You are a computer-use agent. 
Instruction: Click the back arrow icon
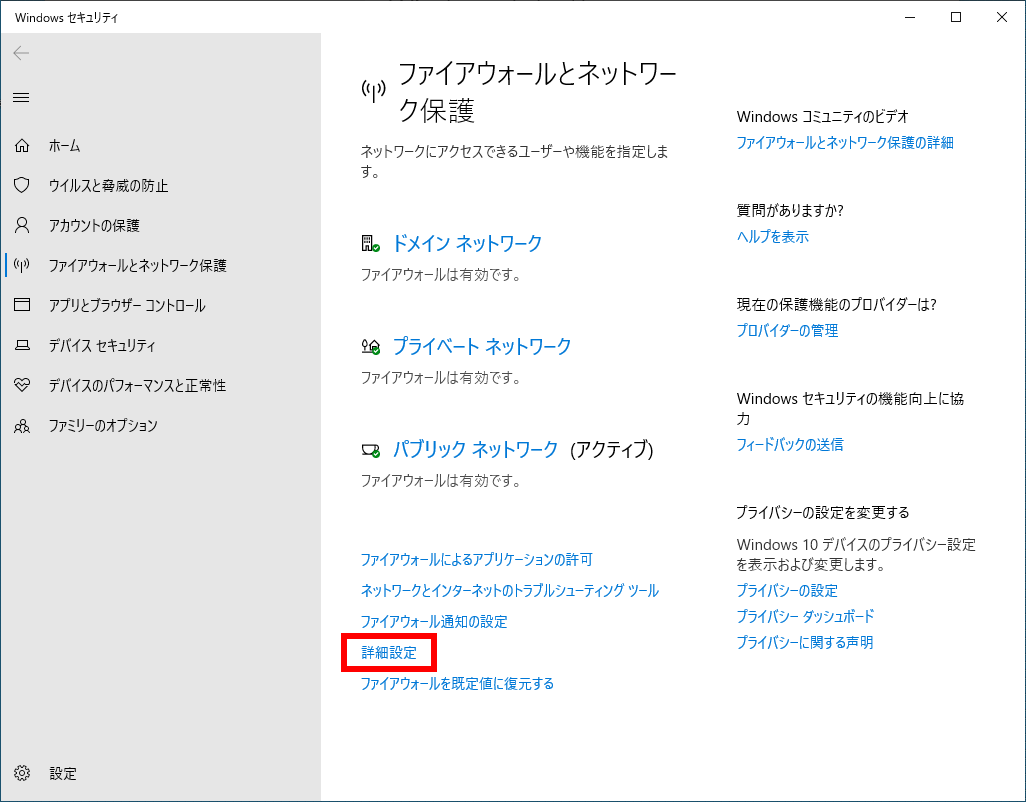[x=21, y=53]
